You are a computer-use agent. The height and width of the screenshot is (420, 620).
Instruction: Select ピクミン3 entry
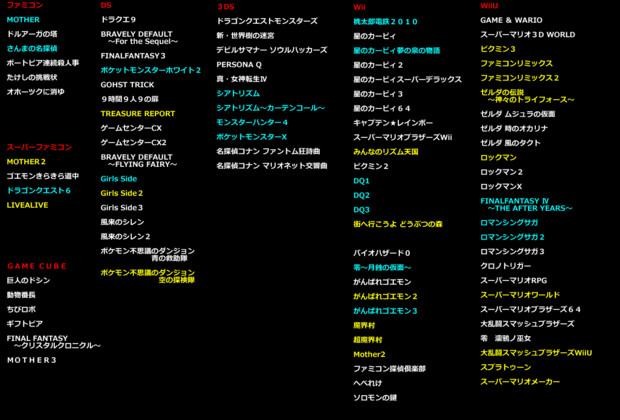498,49
